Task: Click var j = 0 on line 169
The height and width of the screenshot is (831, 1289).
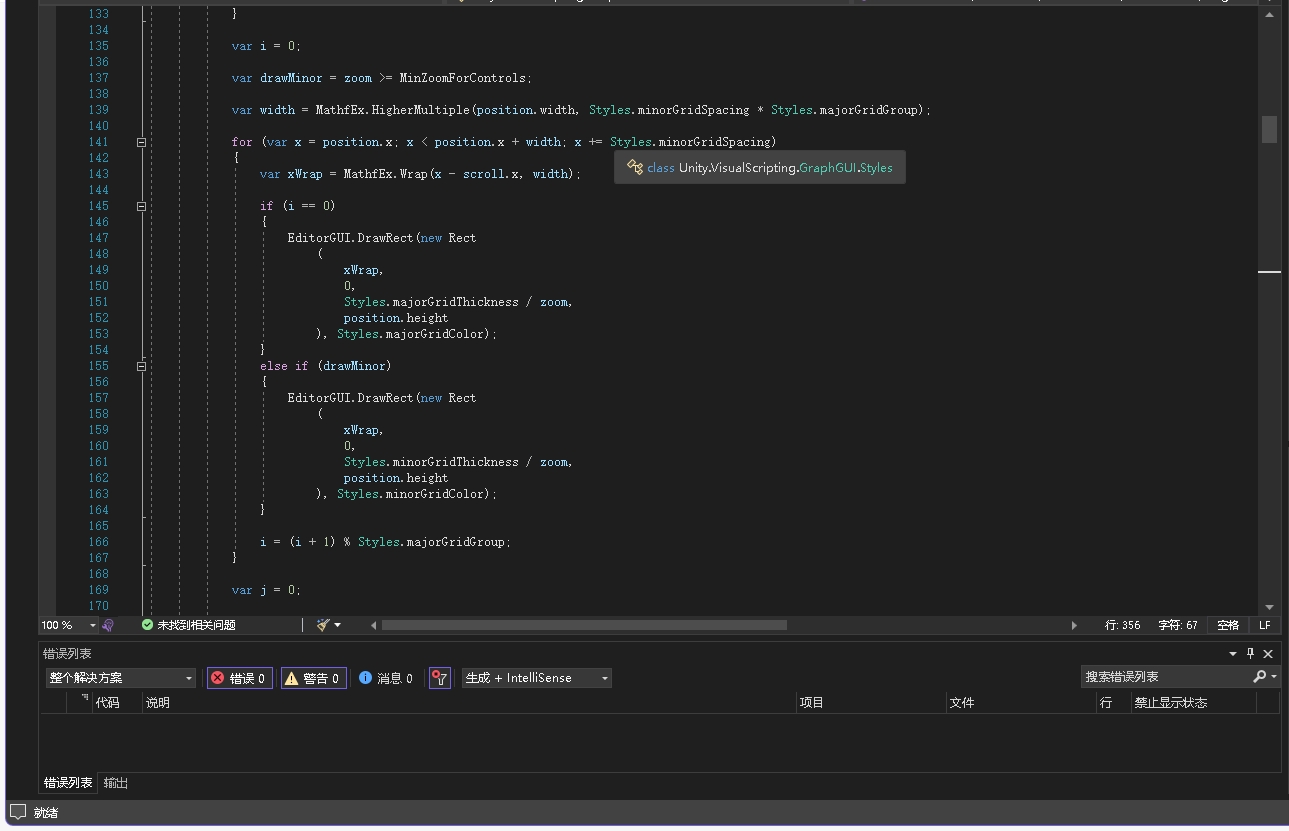Action: 265,590
